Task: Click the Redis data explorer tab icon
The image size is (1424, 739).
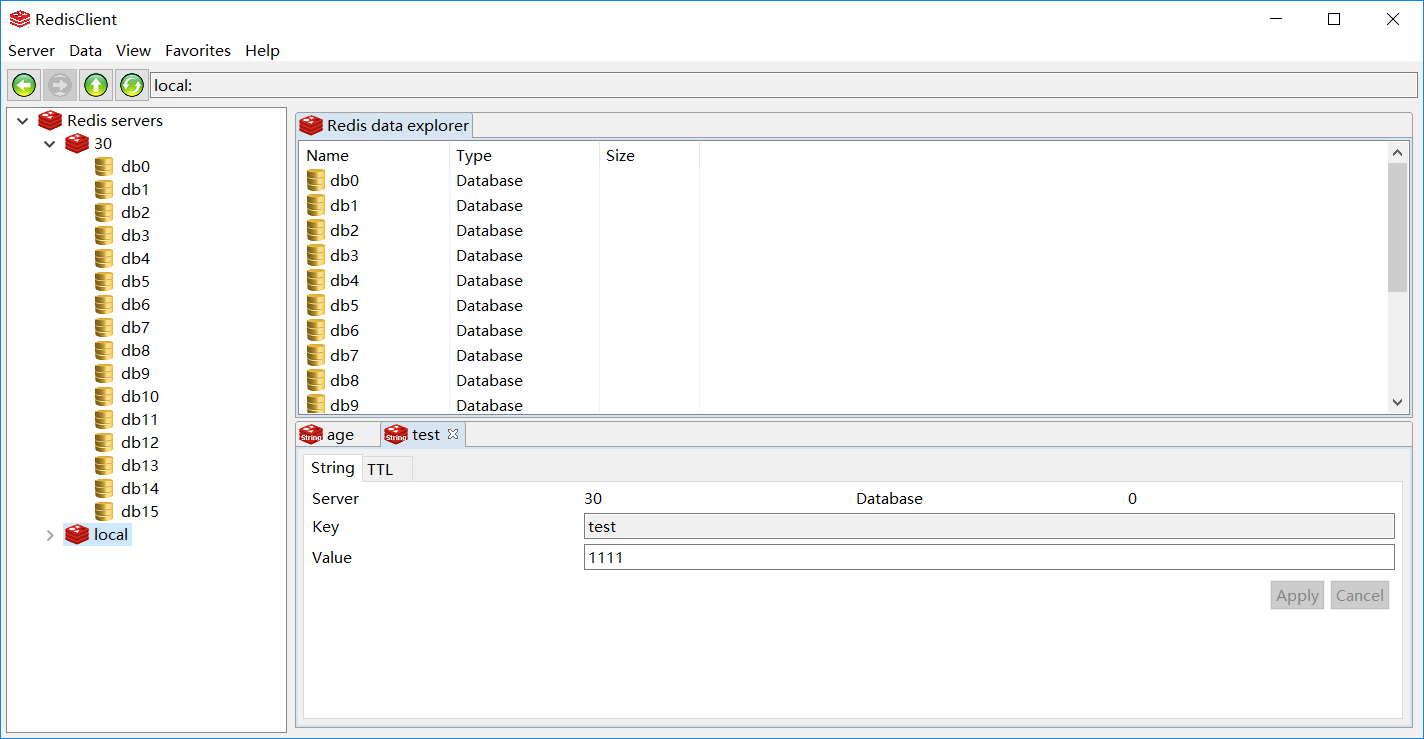Action: (311, 125)
